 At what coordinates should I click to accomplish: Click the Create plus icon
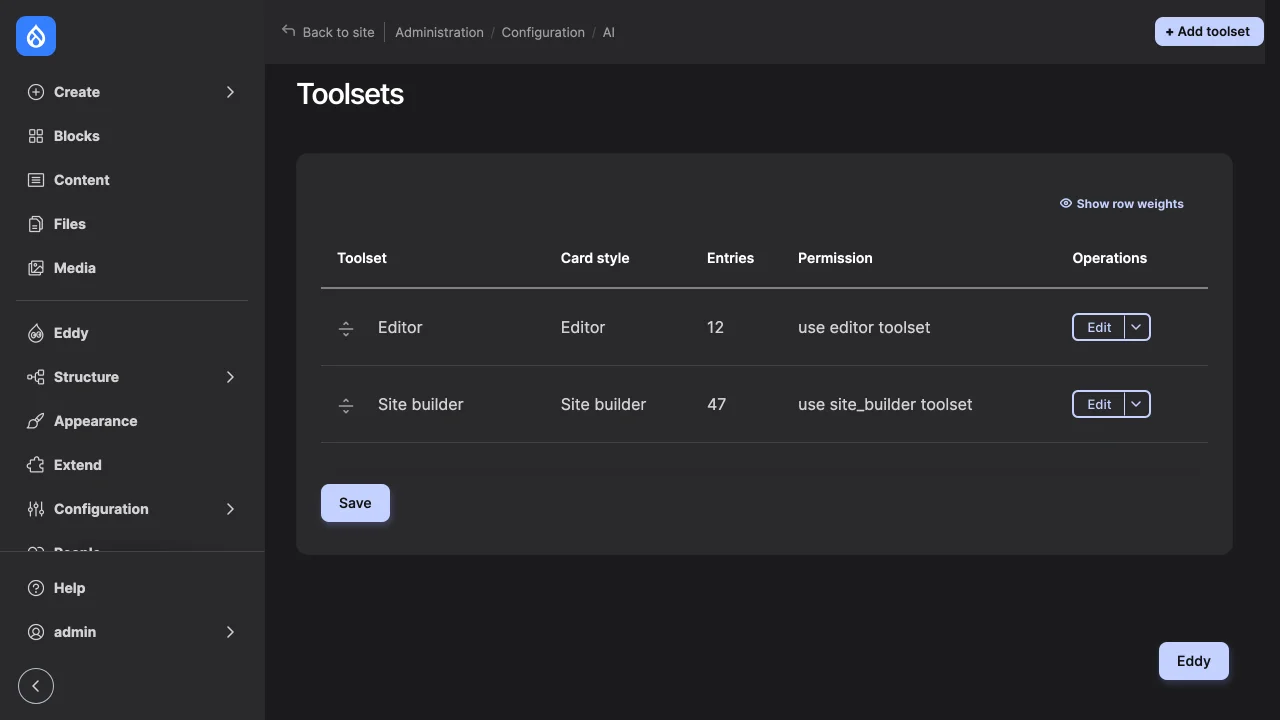coord(36,92)
